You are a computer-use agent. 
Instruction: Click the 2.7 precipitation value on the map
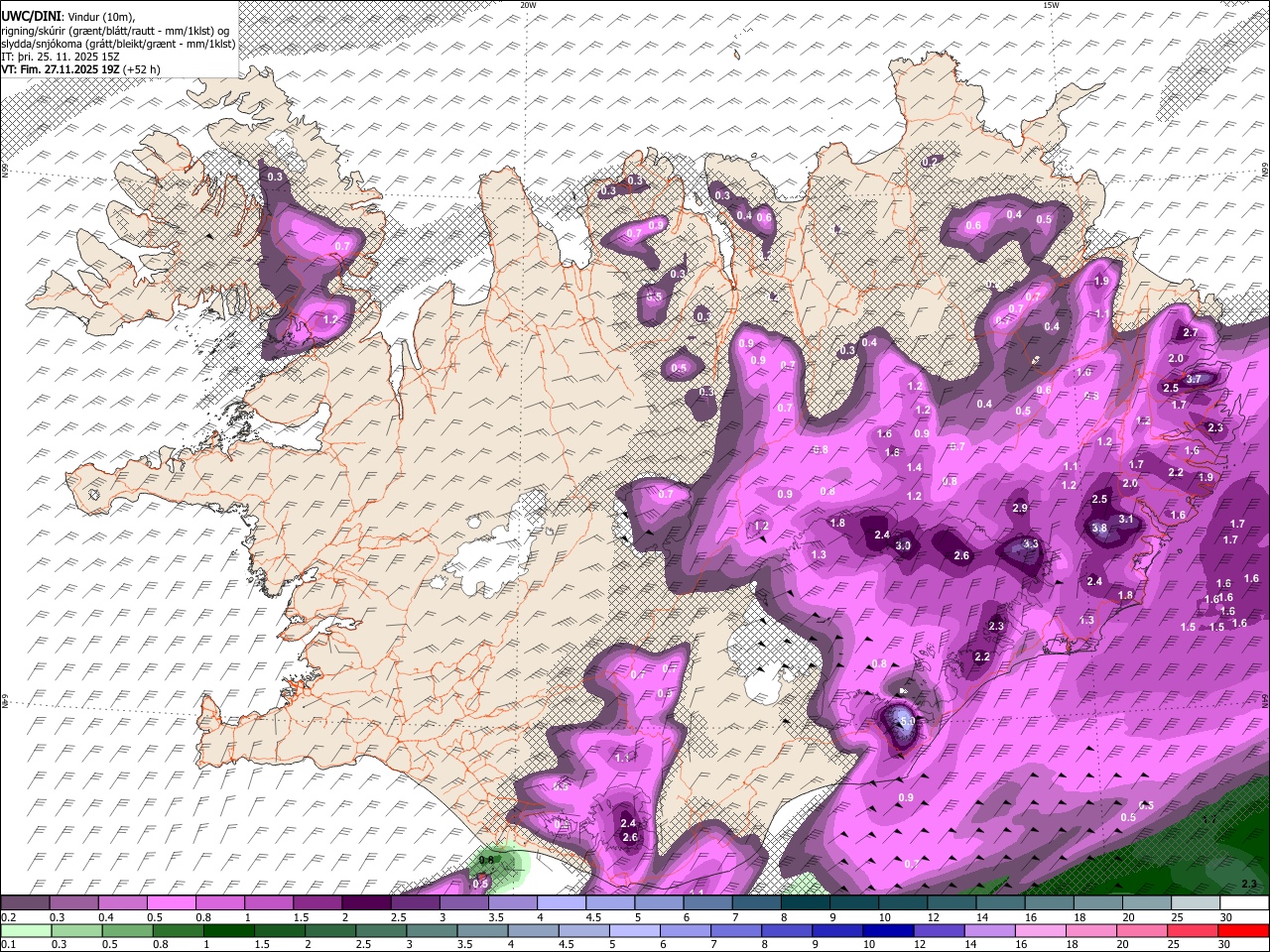click(x=1190, y=333)
